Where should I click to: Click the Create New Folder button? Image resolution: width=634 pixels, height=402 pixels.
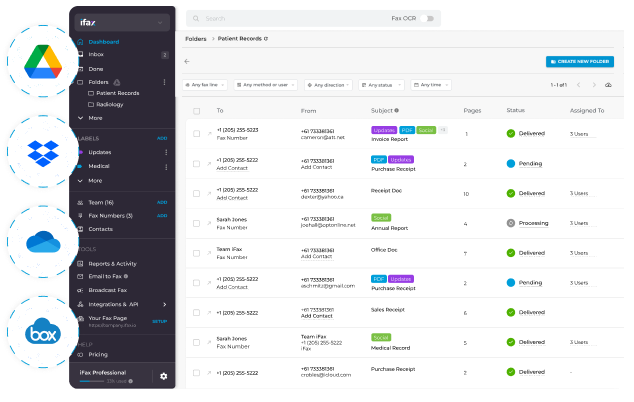[580, 61]
